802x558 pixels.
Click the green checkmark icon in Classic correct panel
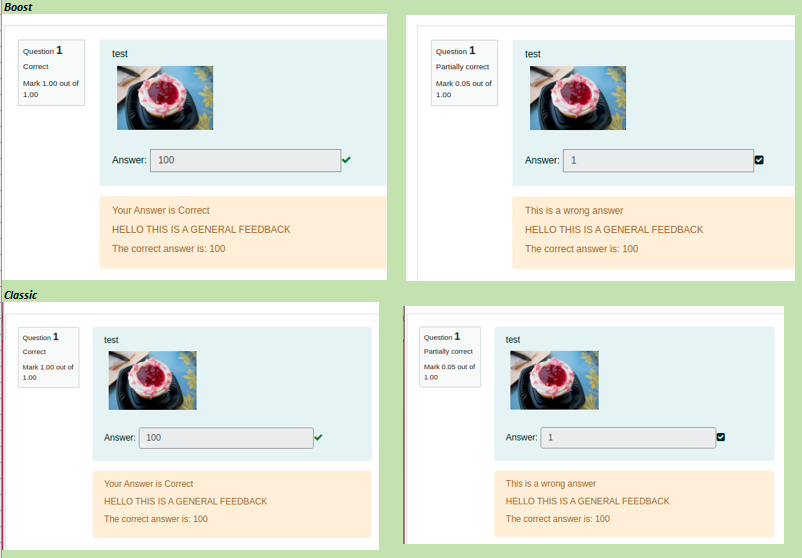[x=318, y=437]
